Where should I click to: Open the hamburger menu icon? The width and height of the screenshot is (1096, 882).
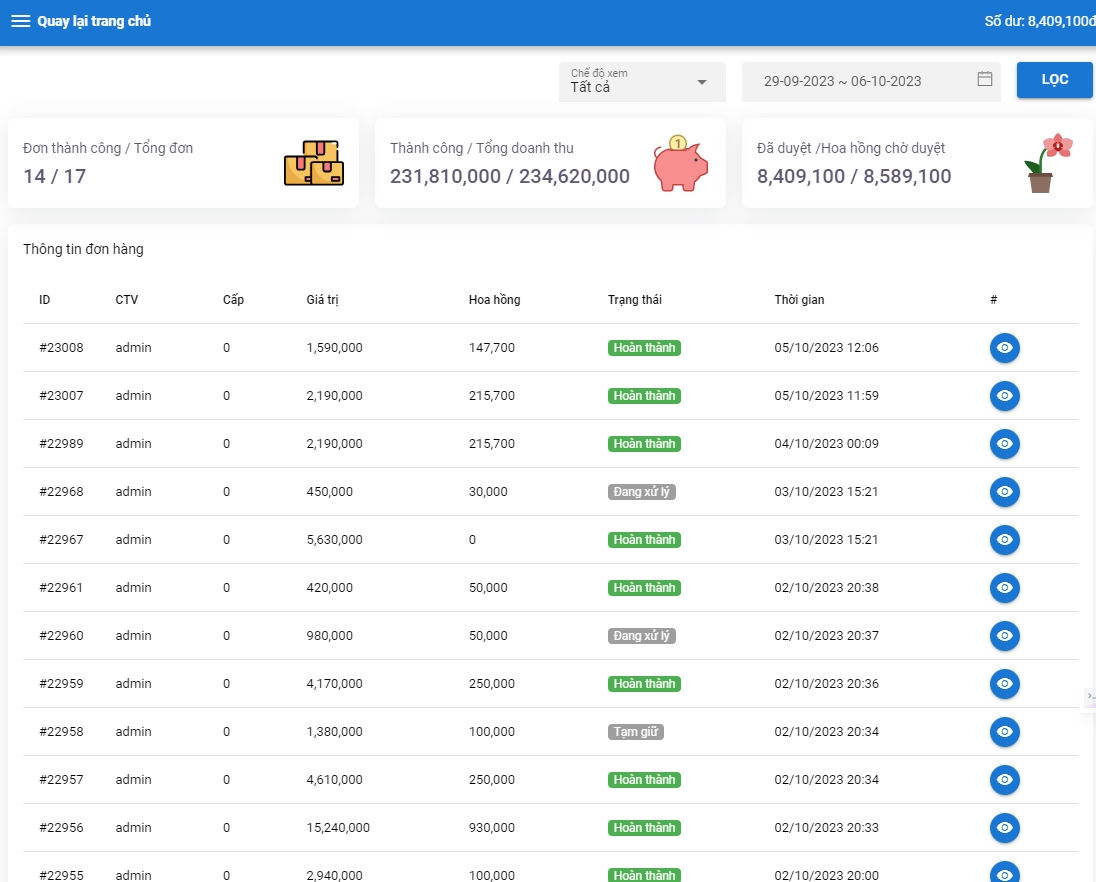20,21
